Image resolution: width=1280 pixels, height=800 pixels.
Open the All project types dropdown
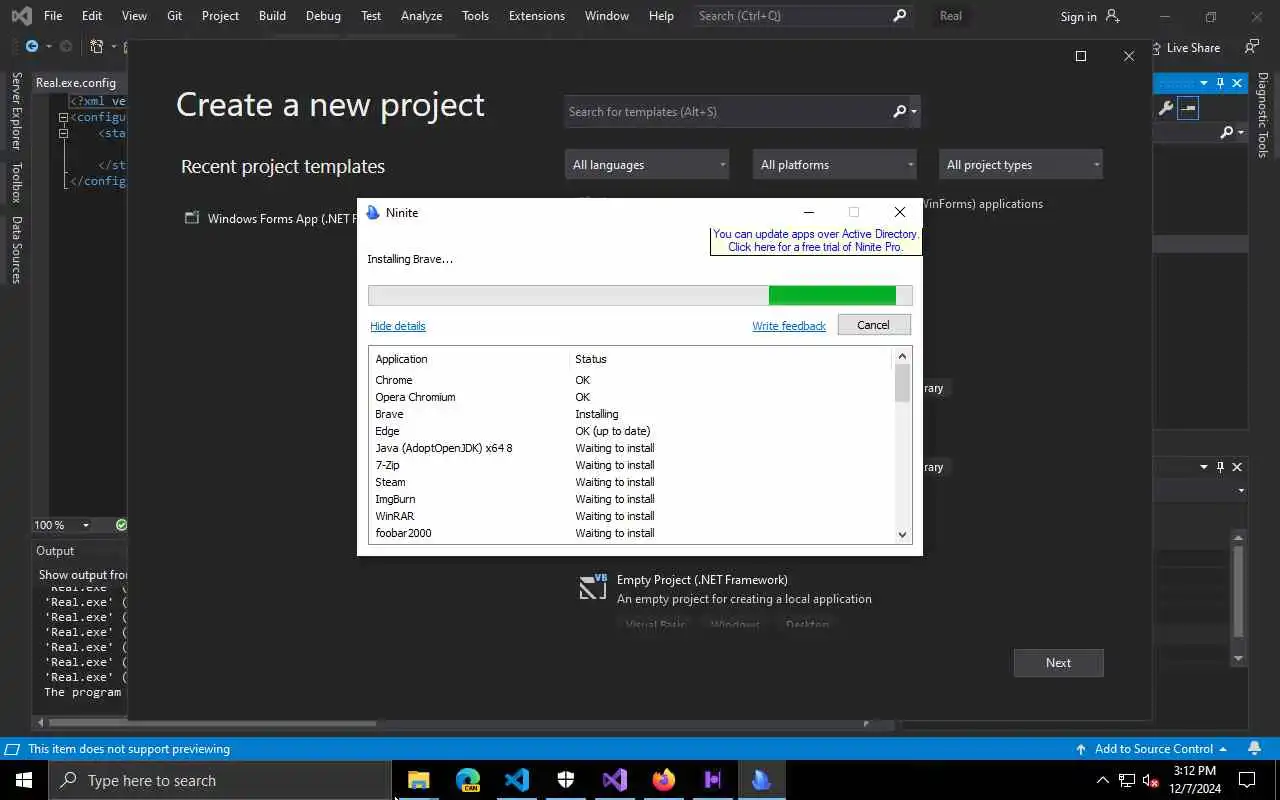tap(1021, 165)
